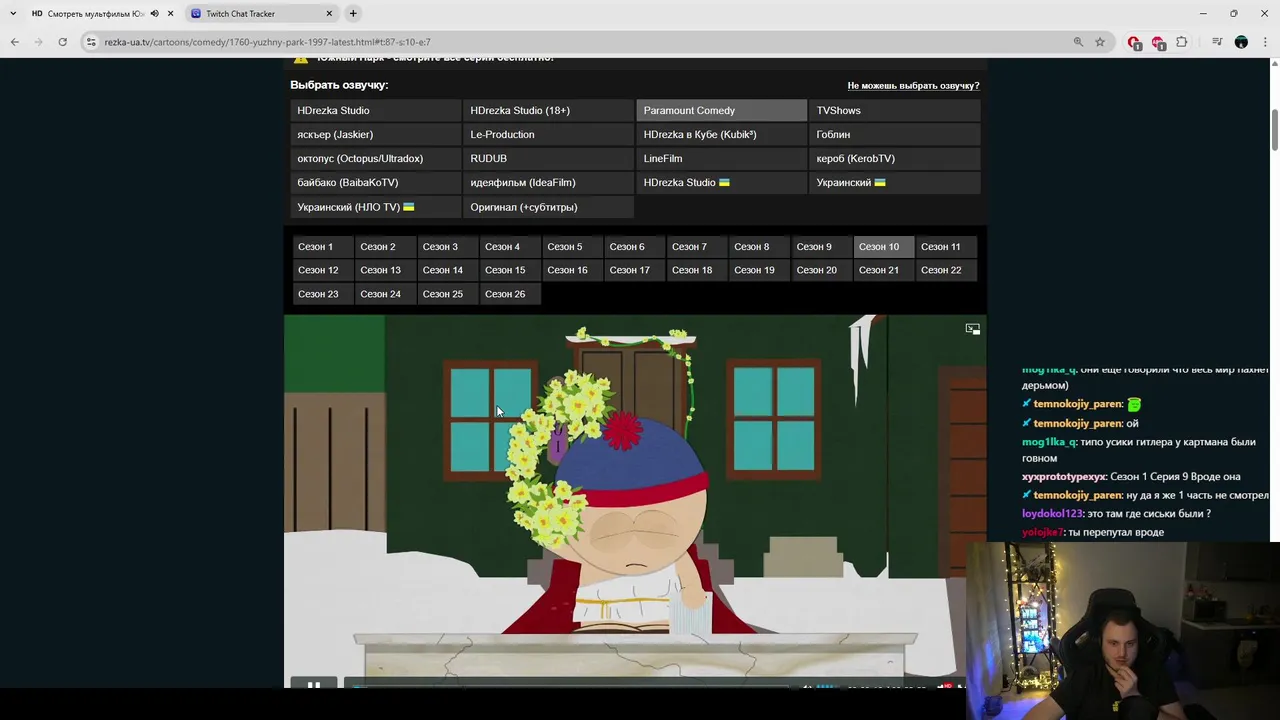1280x720 pixels.
Task: Open the second red extension with badge
Action: (1158, 42)
